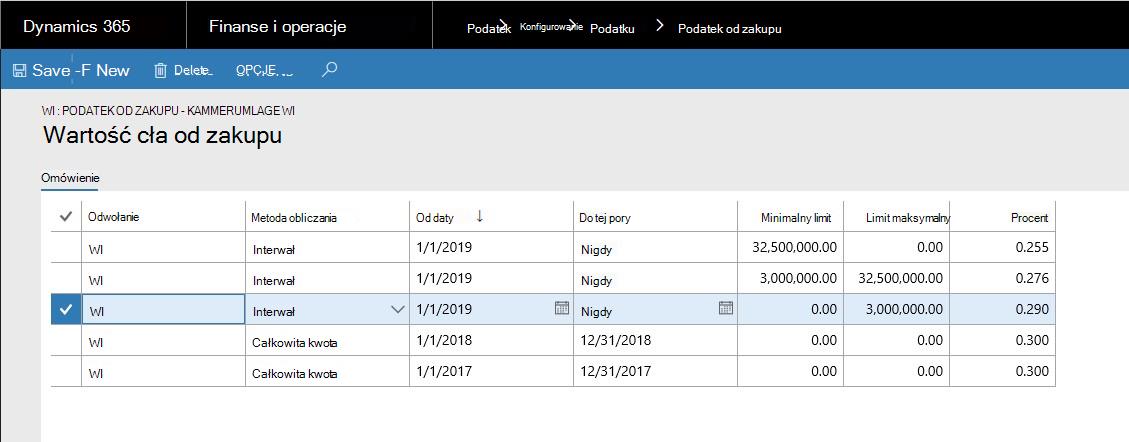Screen dimensions: 1129x442
Task: Sort by Do tej pory column header
Action: (x=605, y=217)
